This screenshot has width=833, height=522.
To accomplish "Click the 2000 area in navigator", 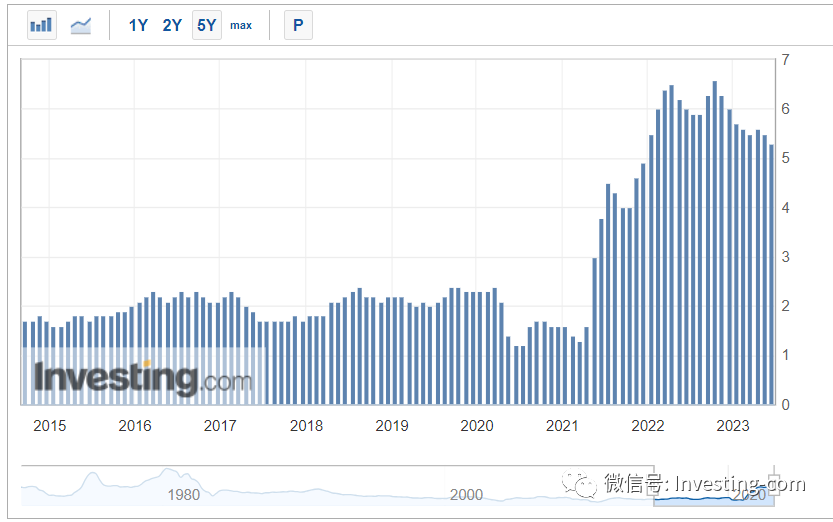I will click(466, 495).
